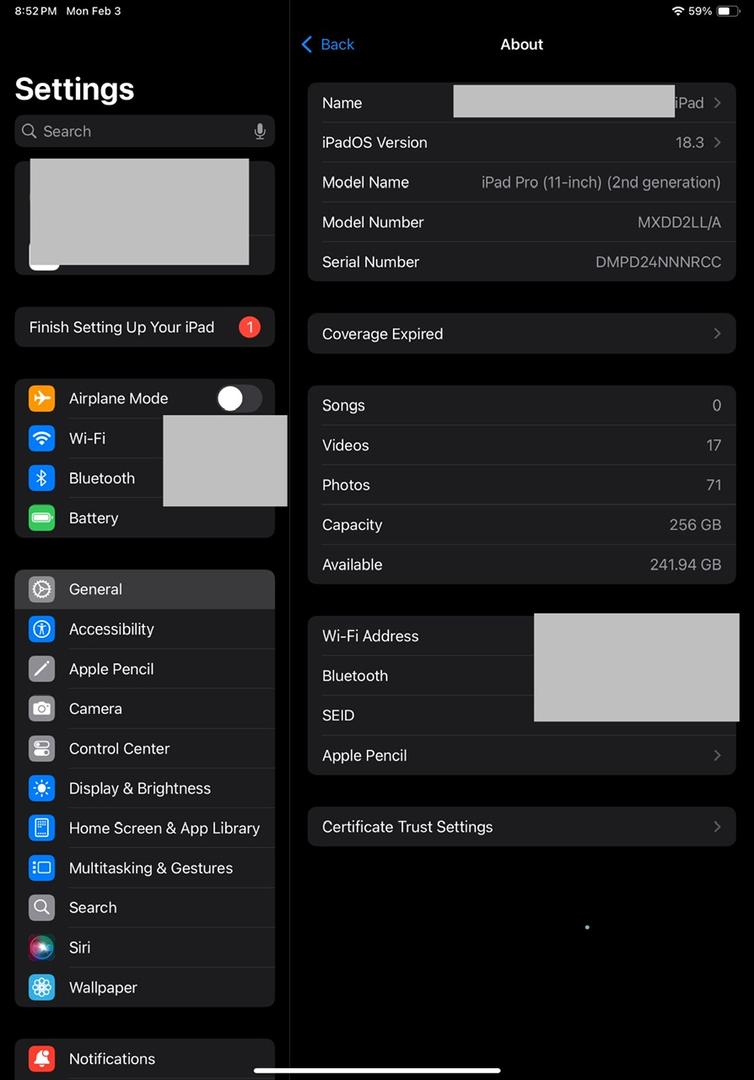Tap the Videos count 17
754x1080 pixels.
click(x=713, y=445)
